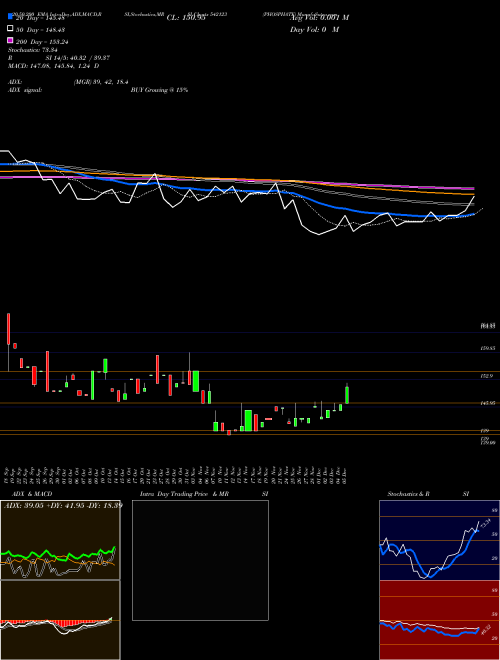The image size is (500, 660).
Task: Select the '200 Day - 158.24' label
Action: click(x=42, y=42)
